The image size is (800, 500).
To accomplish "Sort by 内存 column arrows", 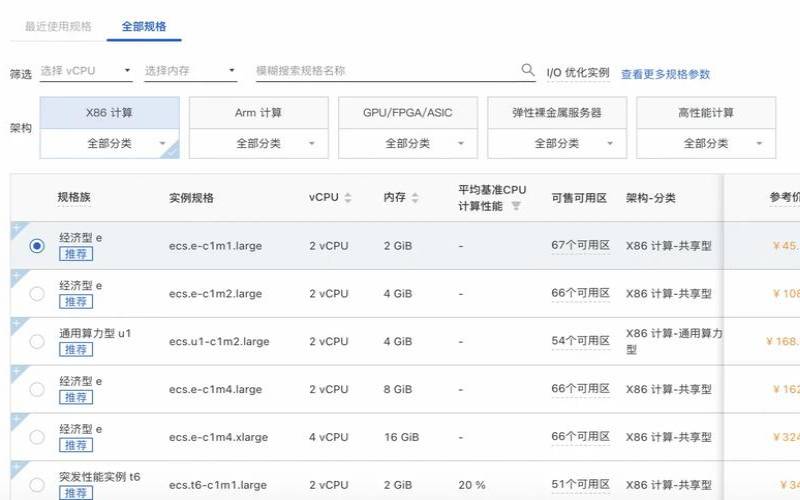I will click(415, 198).
